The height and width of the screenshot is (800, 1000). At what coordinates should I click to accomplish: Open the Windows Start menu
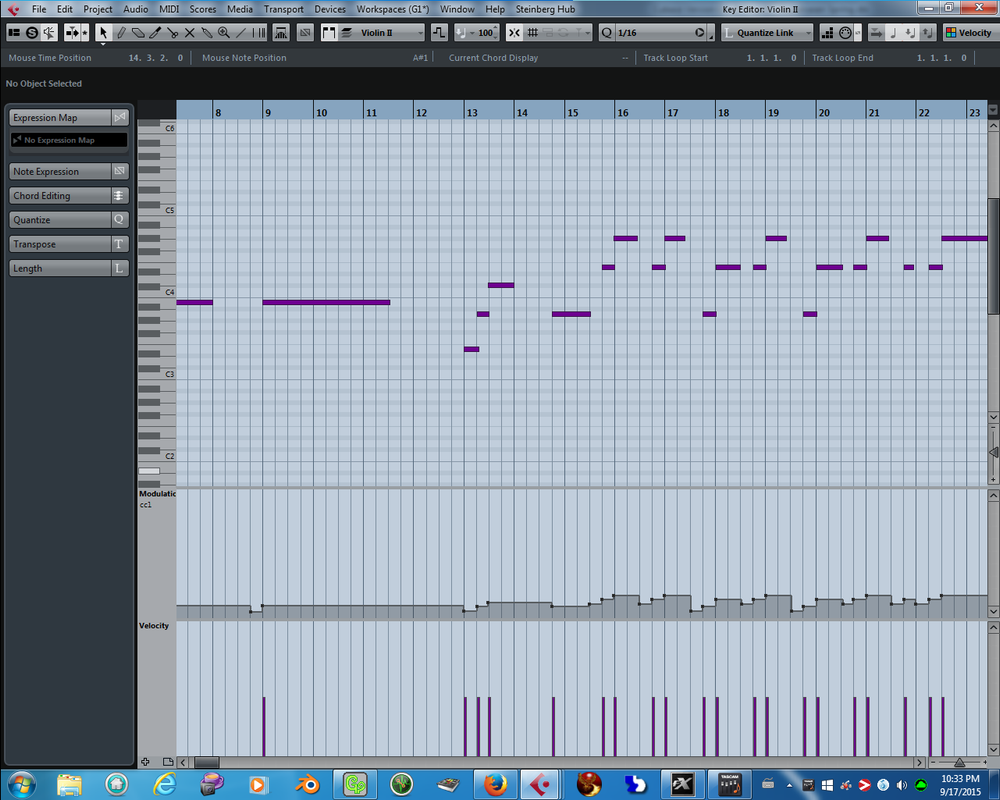point(21,784)
